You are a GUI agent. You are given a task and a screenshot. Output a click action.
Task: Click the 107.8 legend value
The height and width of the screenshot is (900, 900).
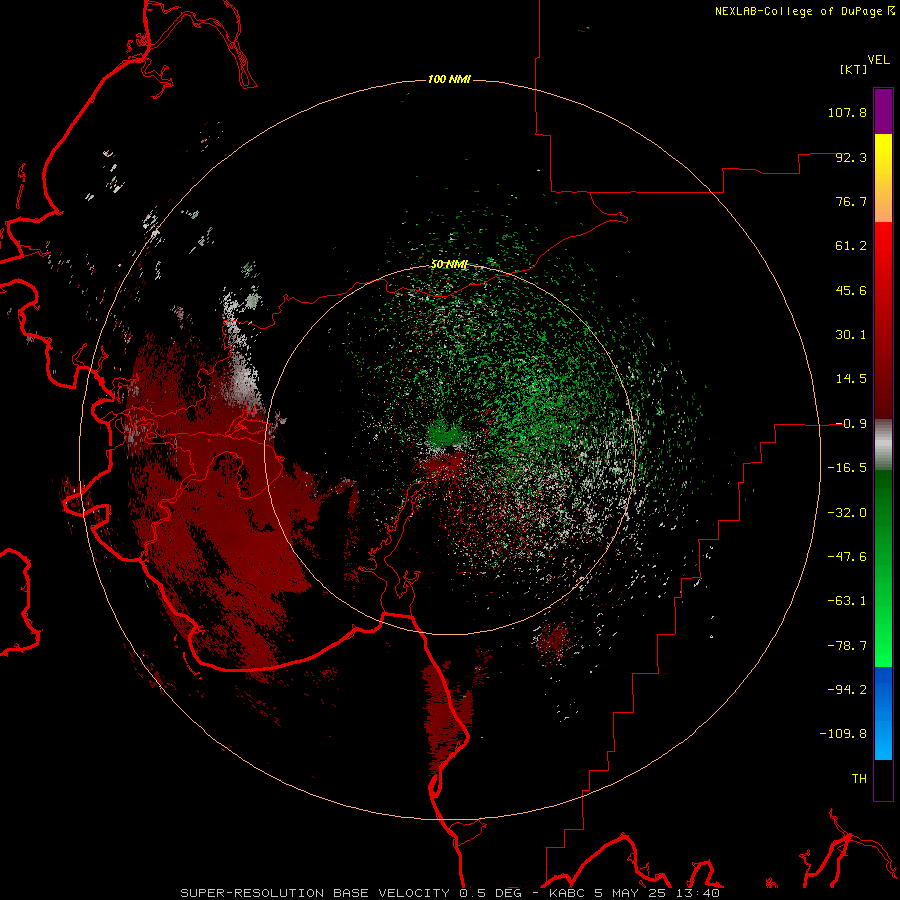coord(847,112)
